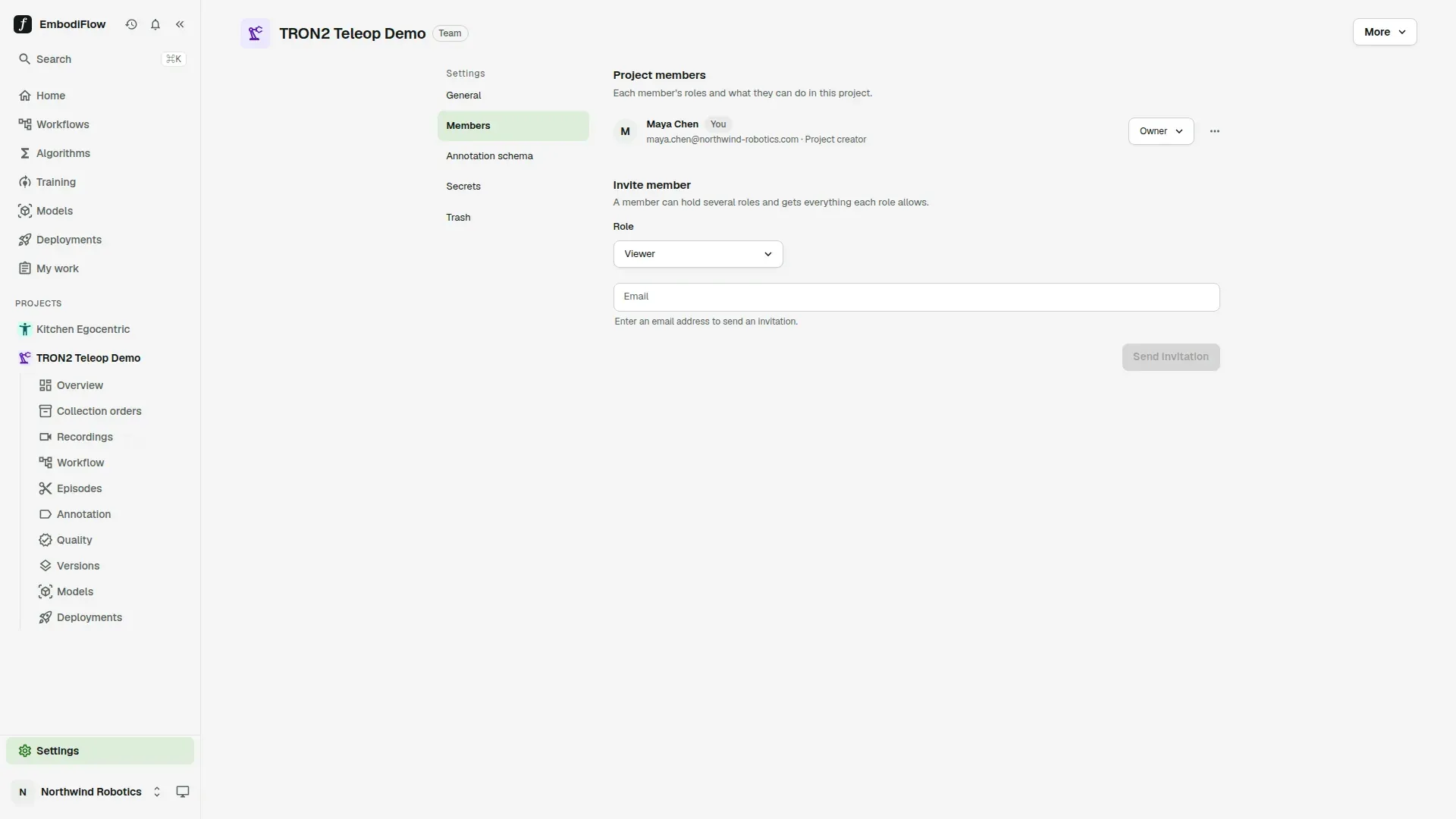The height and width of the screenshot is (819, 1456).
Task: Click the Northwind Robotics N avatar
Action: 23,792
